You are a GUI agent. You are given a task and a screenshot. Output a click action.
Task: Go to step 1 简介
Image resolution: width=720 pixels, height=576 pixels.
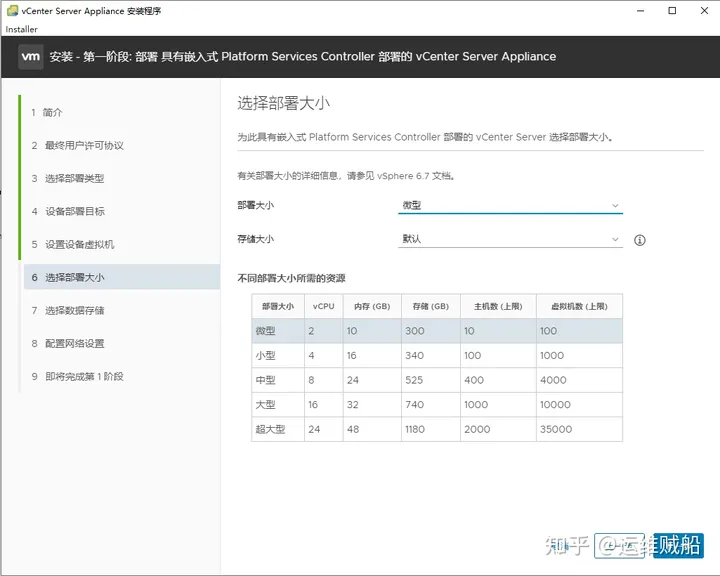52,113
